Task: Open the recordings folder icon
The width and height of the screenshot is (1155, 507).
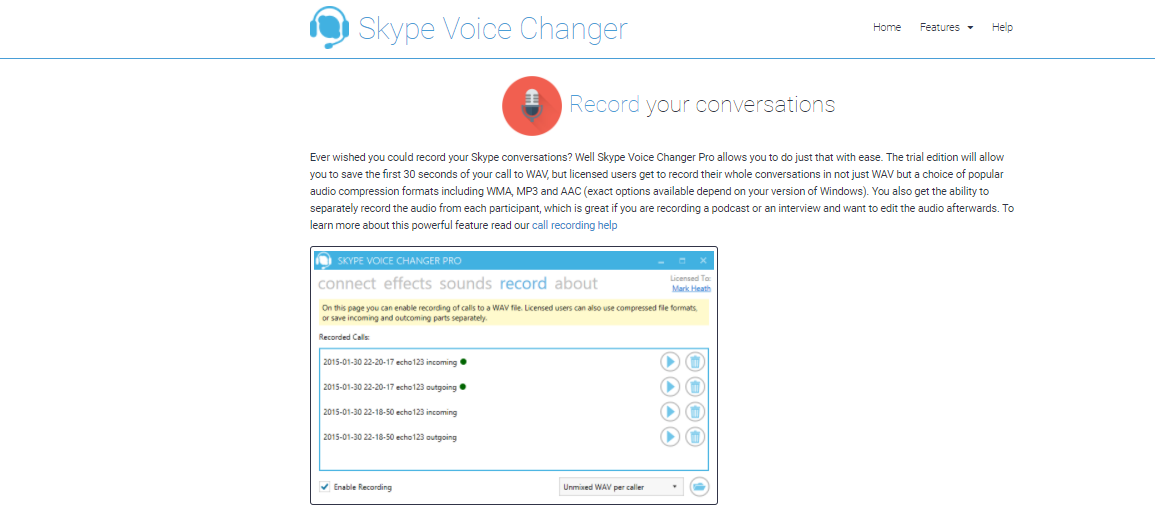Action: pyautogui.click(x=699, y=487)
